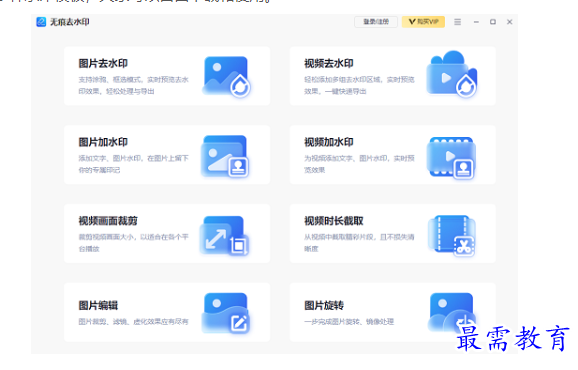The image size is (578, 370).
Task: Close the 无痕去水印 window
Action: click(x=509, y=22)
